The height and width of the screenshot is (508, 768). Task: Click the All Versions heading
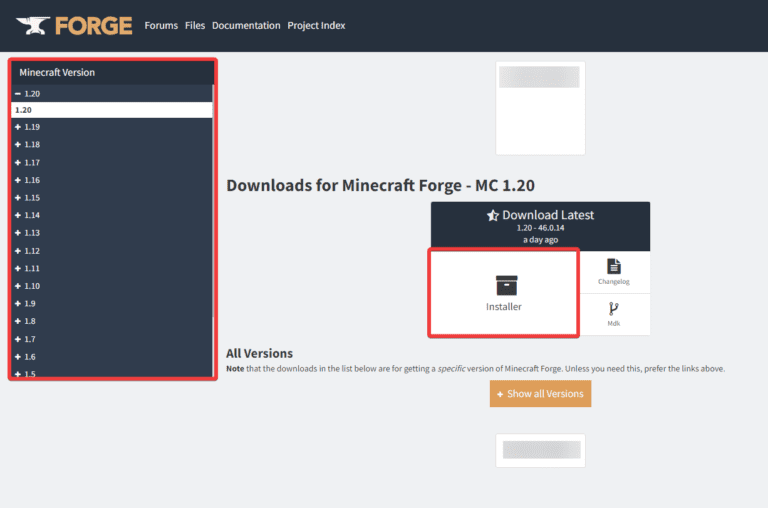(x=260, y=353)
